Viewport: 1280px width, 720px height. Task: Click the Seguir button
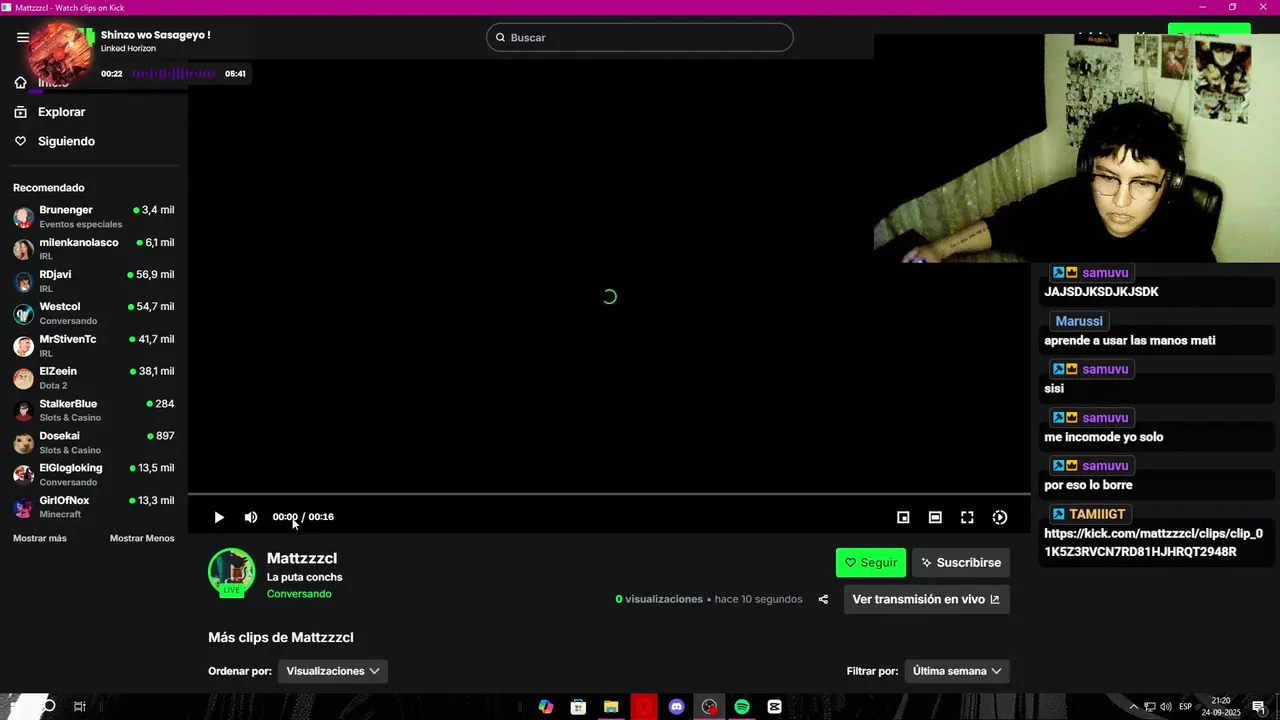871,563
